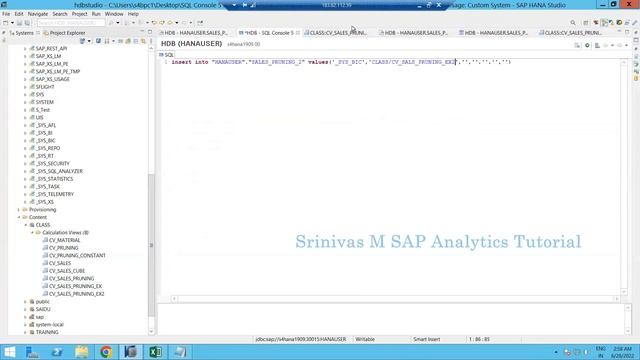Open the Help menu
The image size is (640, 360).
tap(133, 14)
